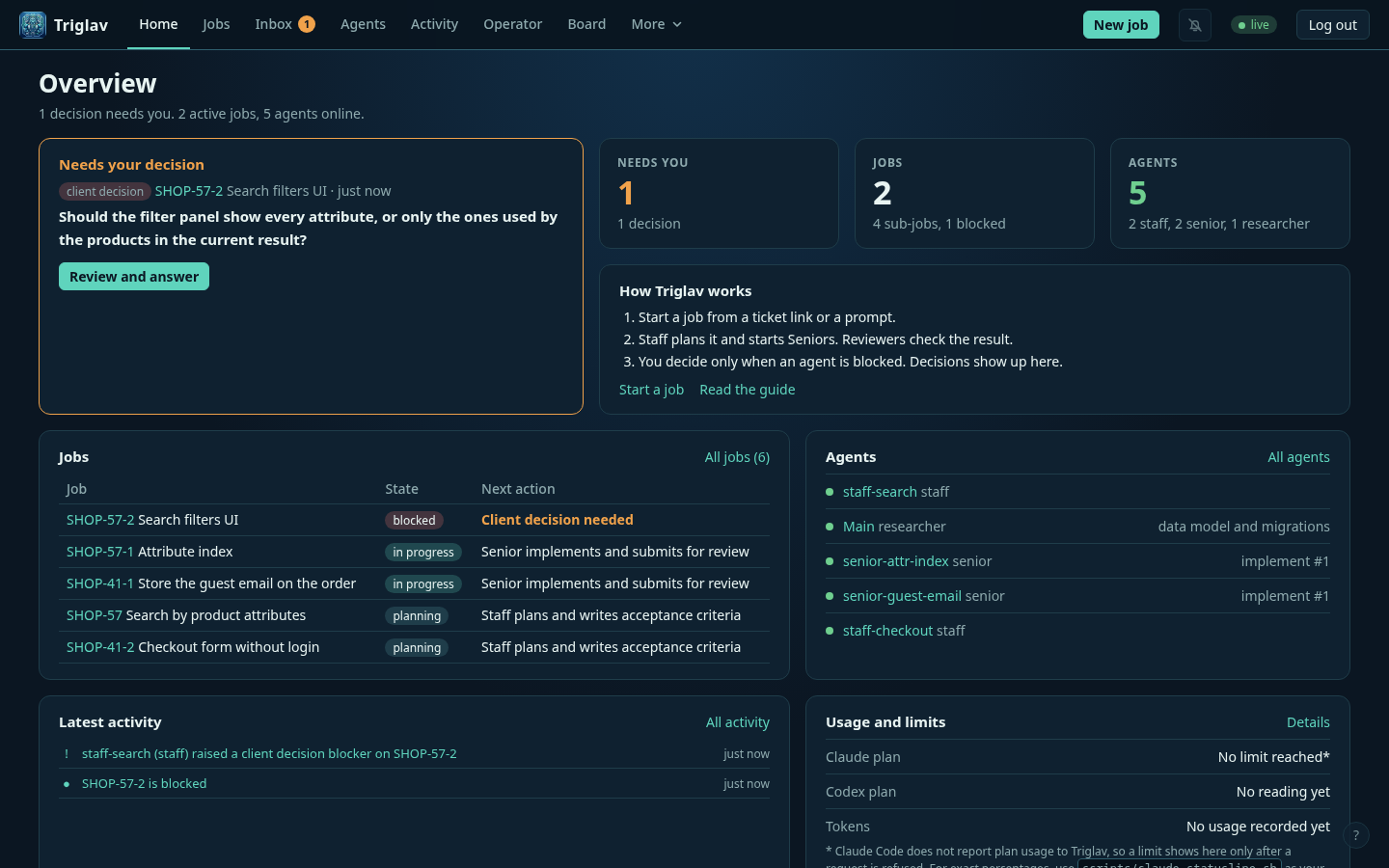1389x868 pixels.
Task: Open Usage and limits Details link
Action: [1308, 722]
